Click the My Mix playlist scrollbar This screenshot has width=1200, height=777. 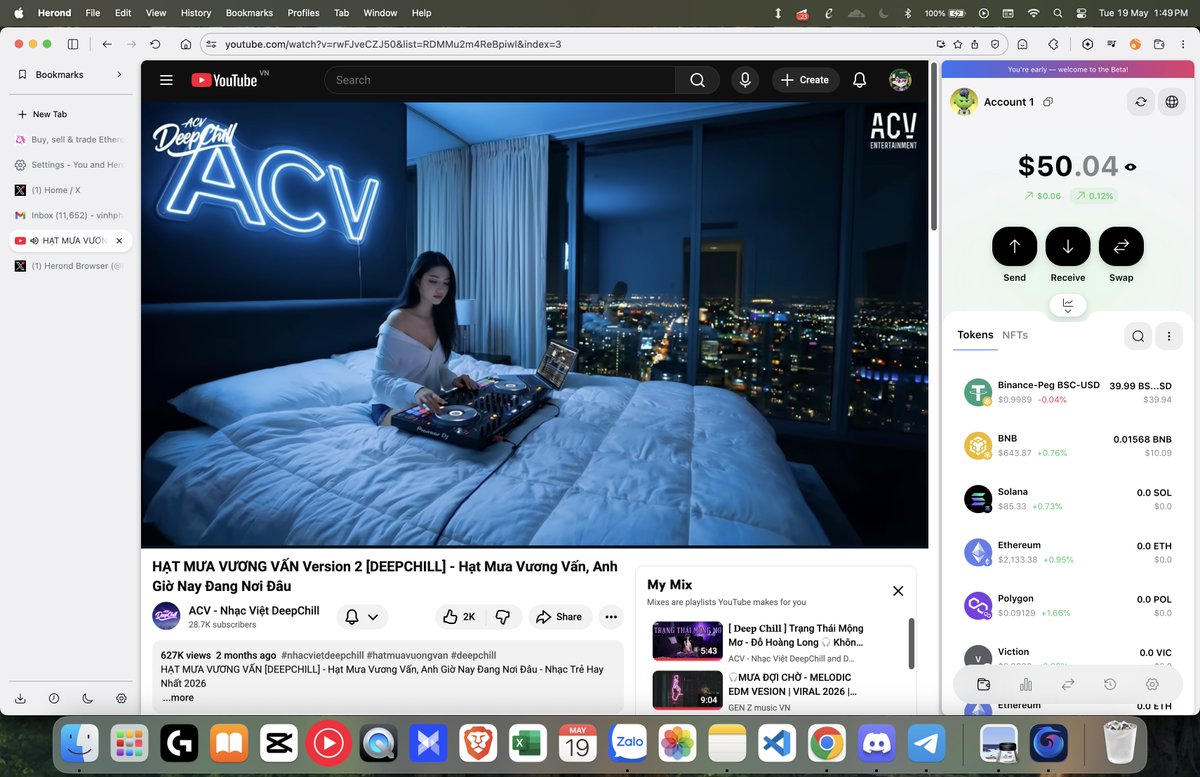(x=911, y=643)
